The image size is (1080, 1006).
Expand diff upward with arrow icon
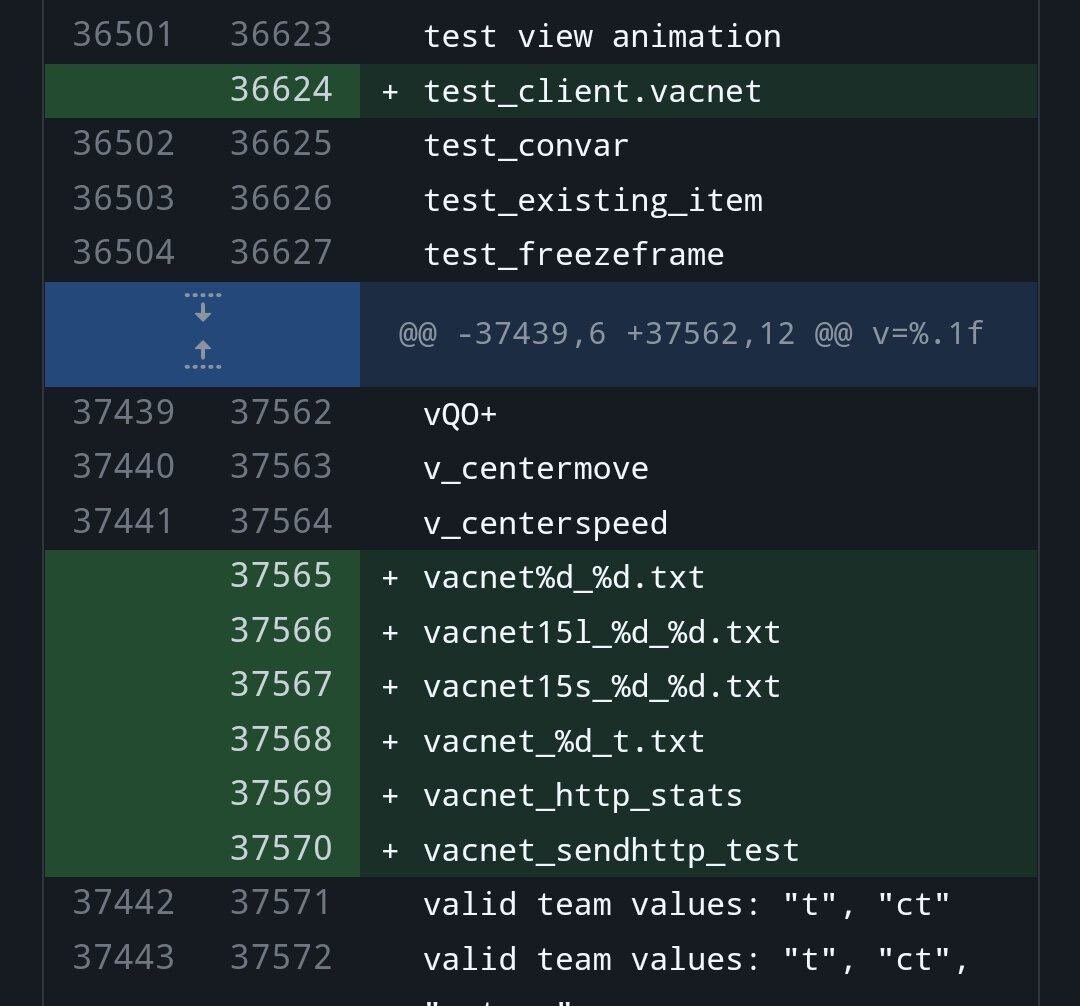tap(202, 355)
